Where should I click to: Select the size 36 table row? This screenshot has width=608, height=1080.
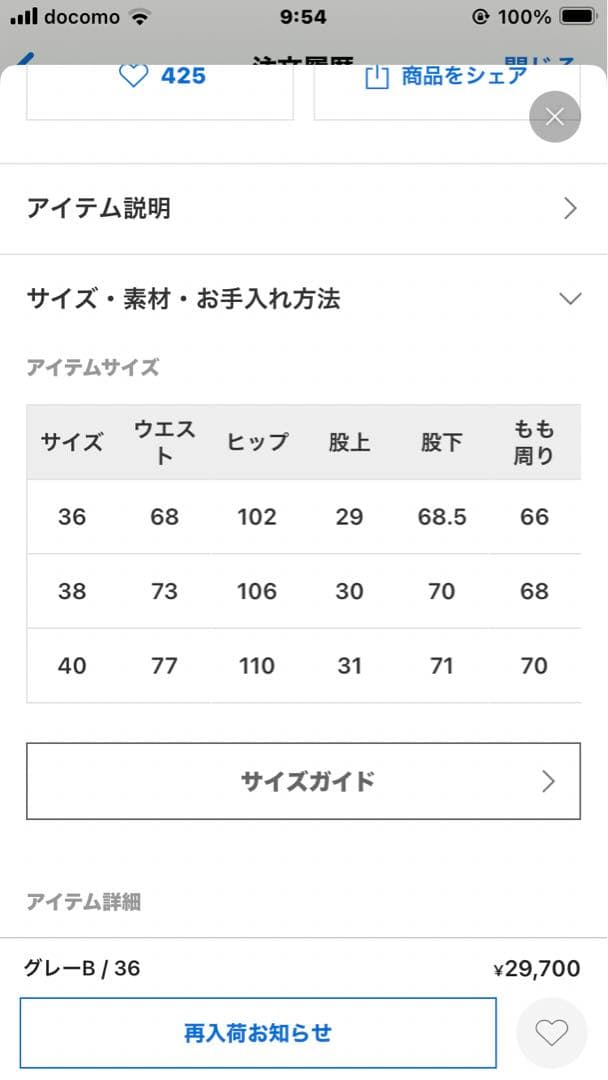pos(303,516)
